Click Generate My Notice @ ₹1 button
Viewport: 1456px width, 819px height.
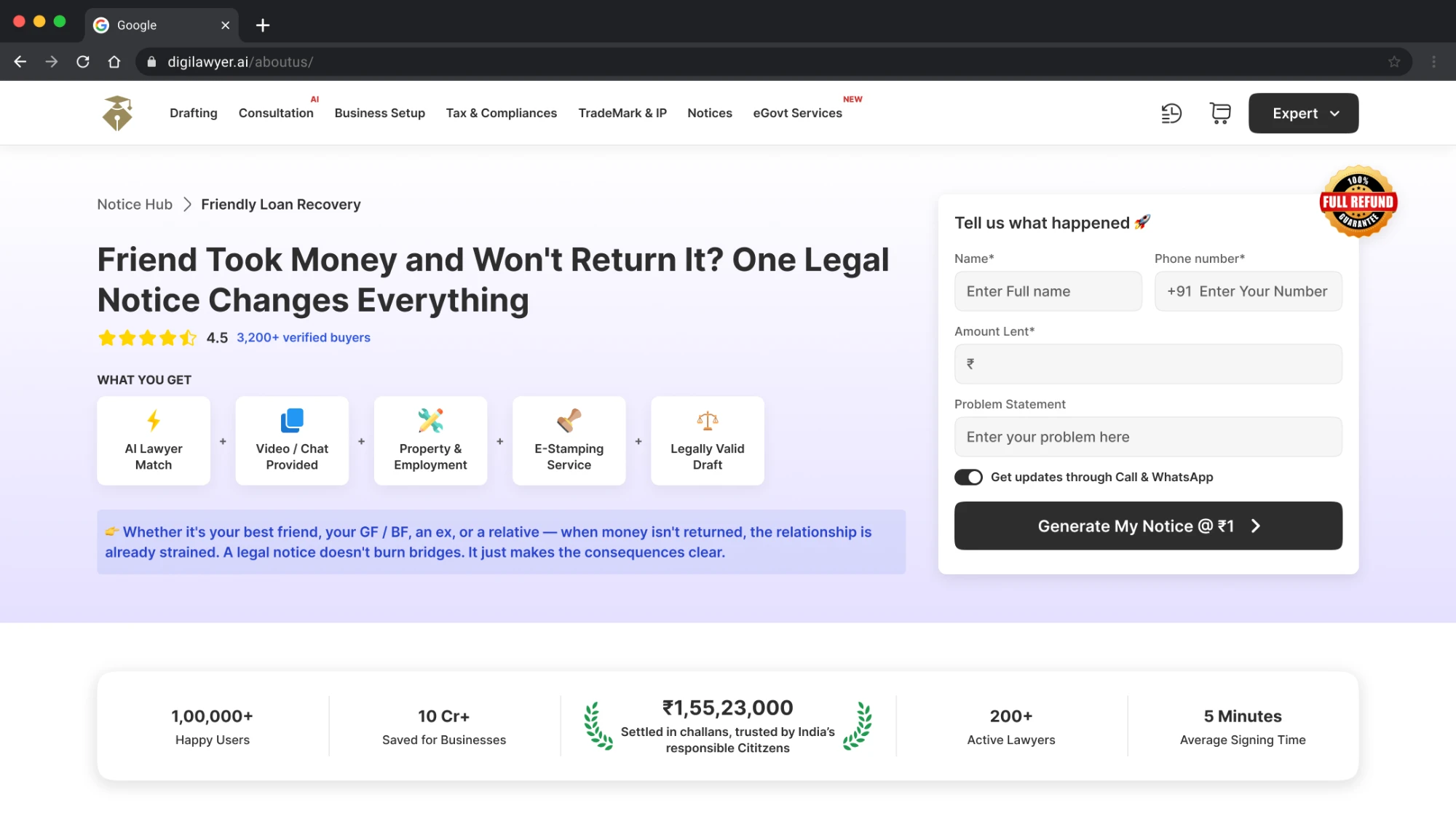point(1148,526)
